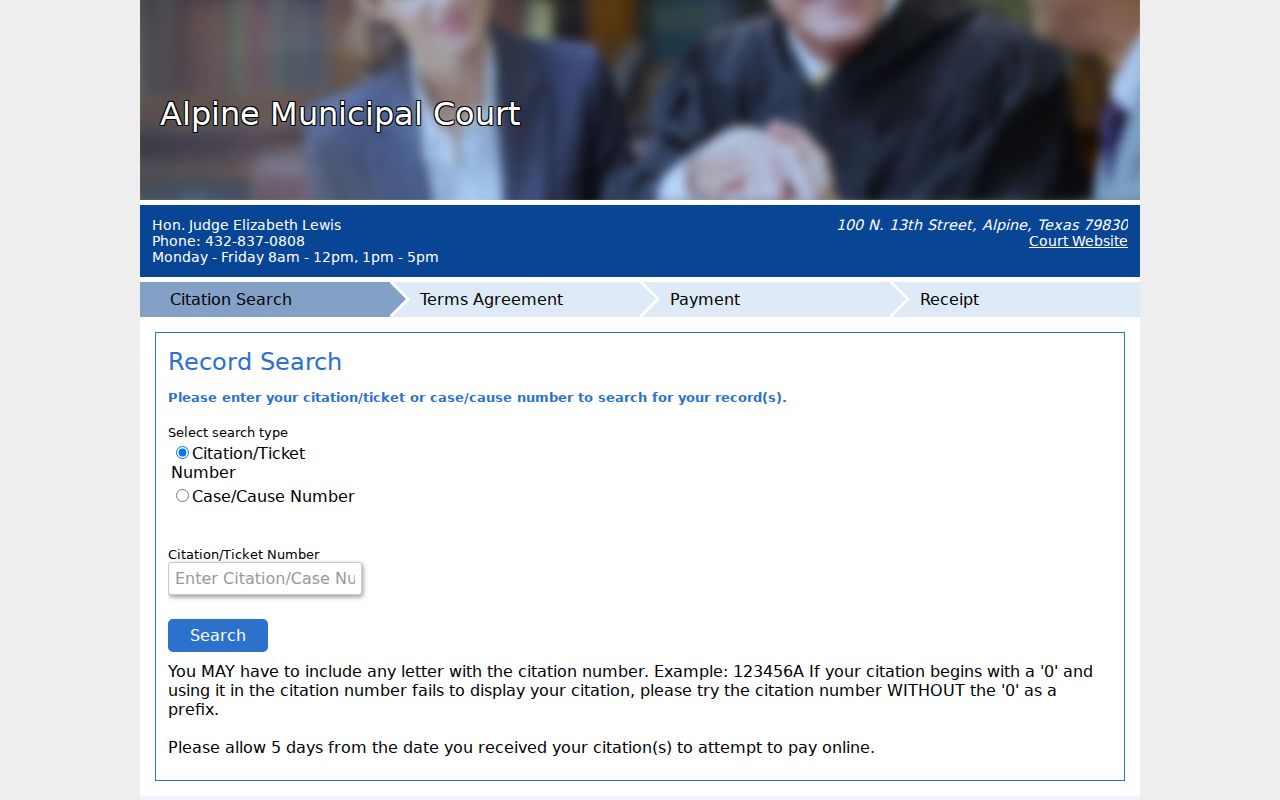Click the Record Search heading
Viewport: 1280px width, 800px height.
[x=255, y=362]
